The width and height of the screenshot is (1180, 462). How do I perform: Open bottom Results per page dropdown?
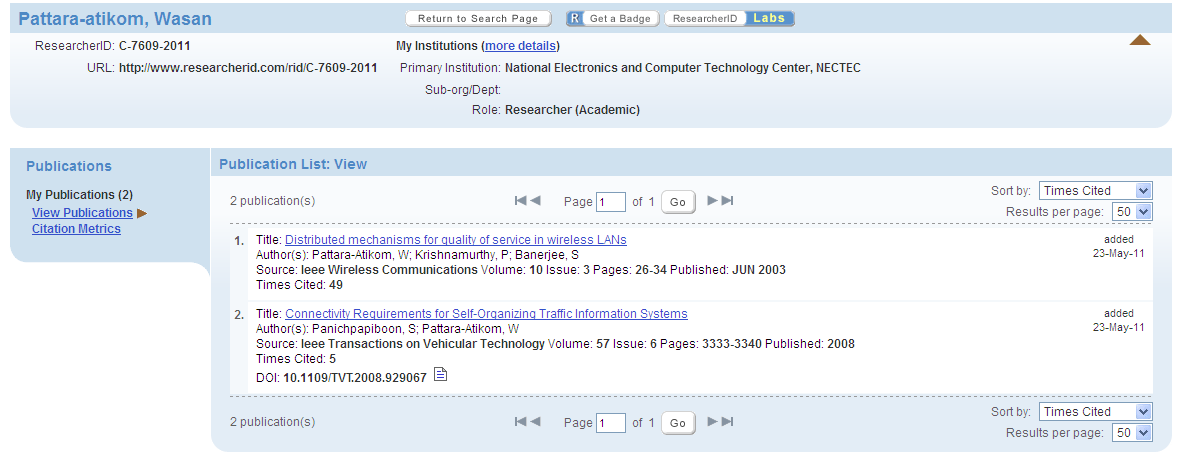[x=1133, y=433]
